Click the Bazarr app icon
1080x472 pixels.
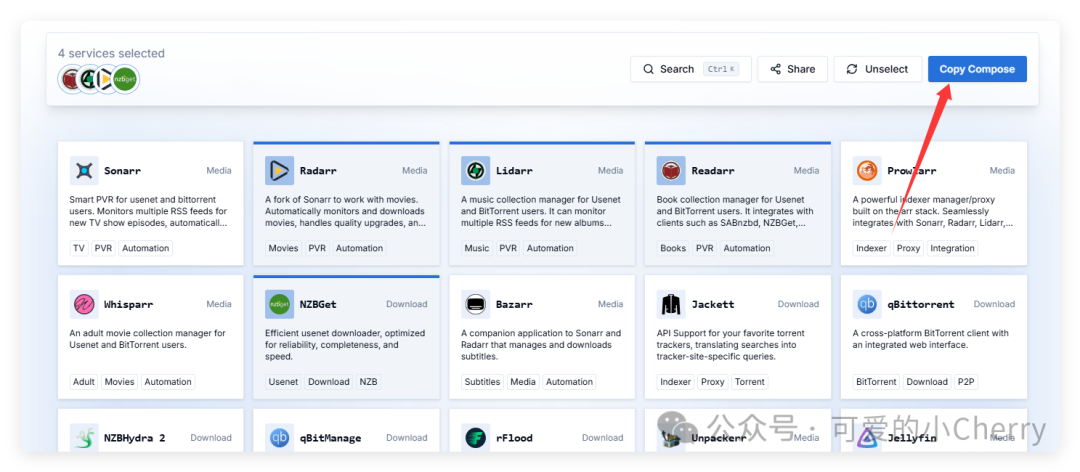click(475, 304)
